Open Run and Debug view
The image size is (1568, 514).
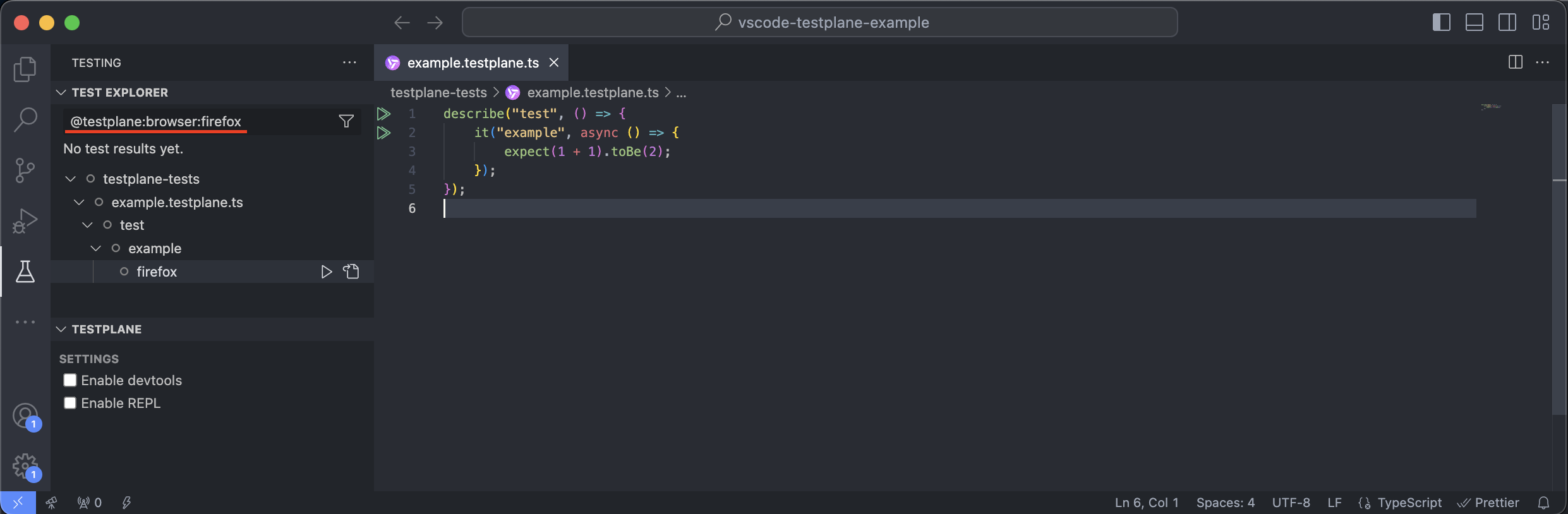tap(25, 221)
